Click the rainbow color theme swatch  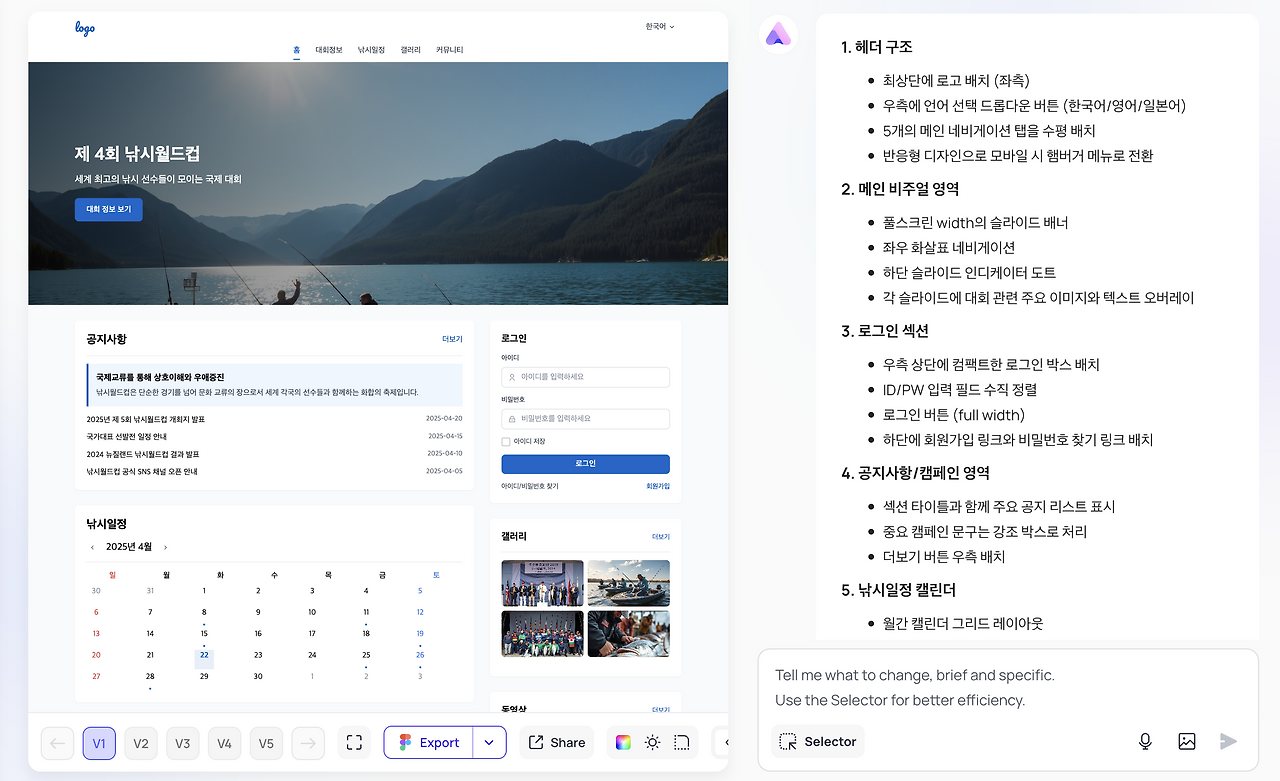pyautogui.click(x=623, y=742)
